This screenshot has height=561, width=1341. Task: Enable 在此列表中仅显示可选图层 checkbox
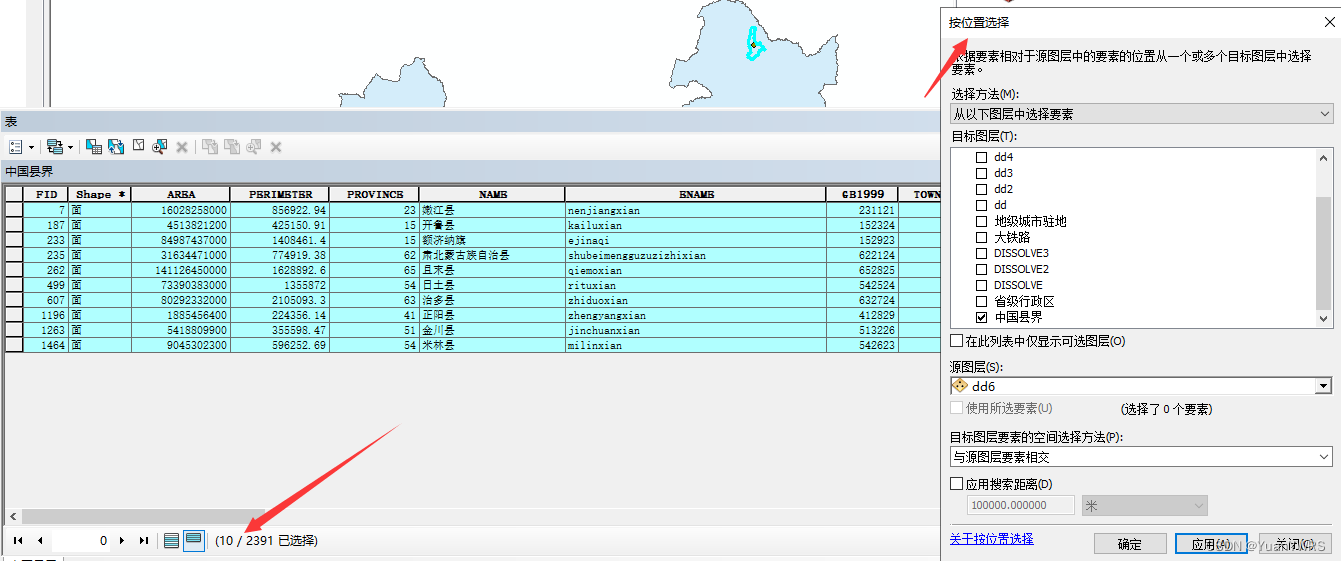[x=957, y=341]
